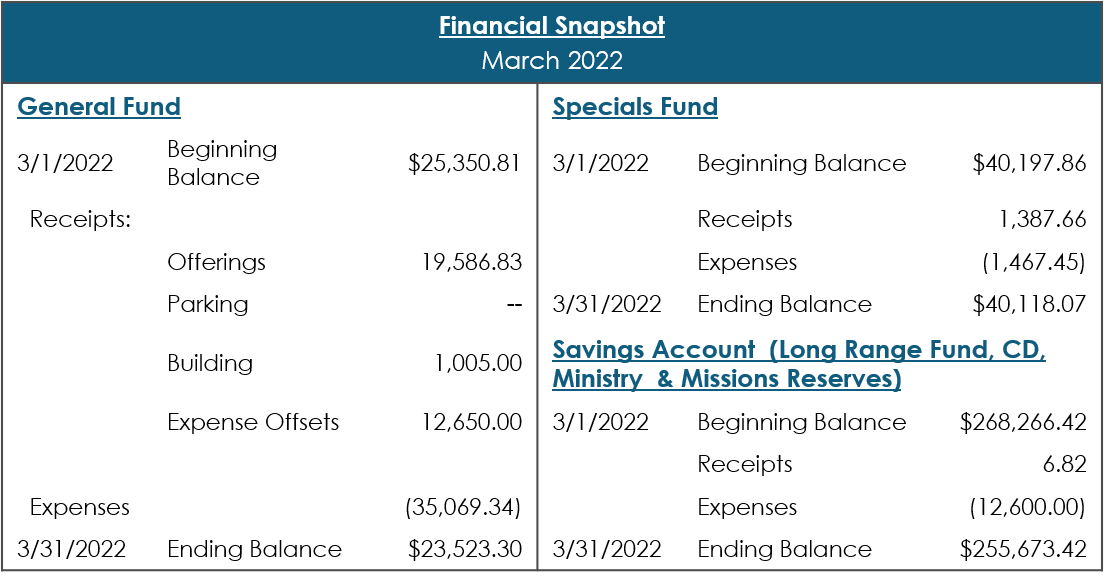This screenshot has width=1105, height=577.
Task: Select the Expense Offsets amount 12,650.00
Action: coord(472,422)
